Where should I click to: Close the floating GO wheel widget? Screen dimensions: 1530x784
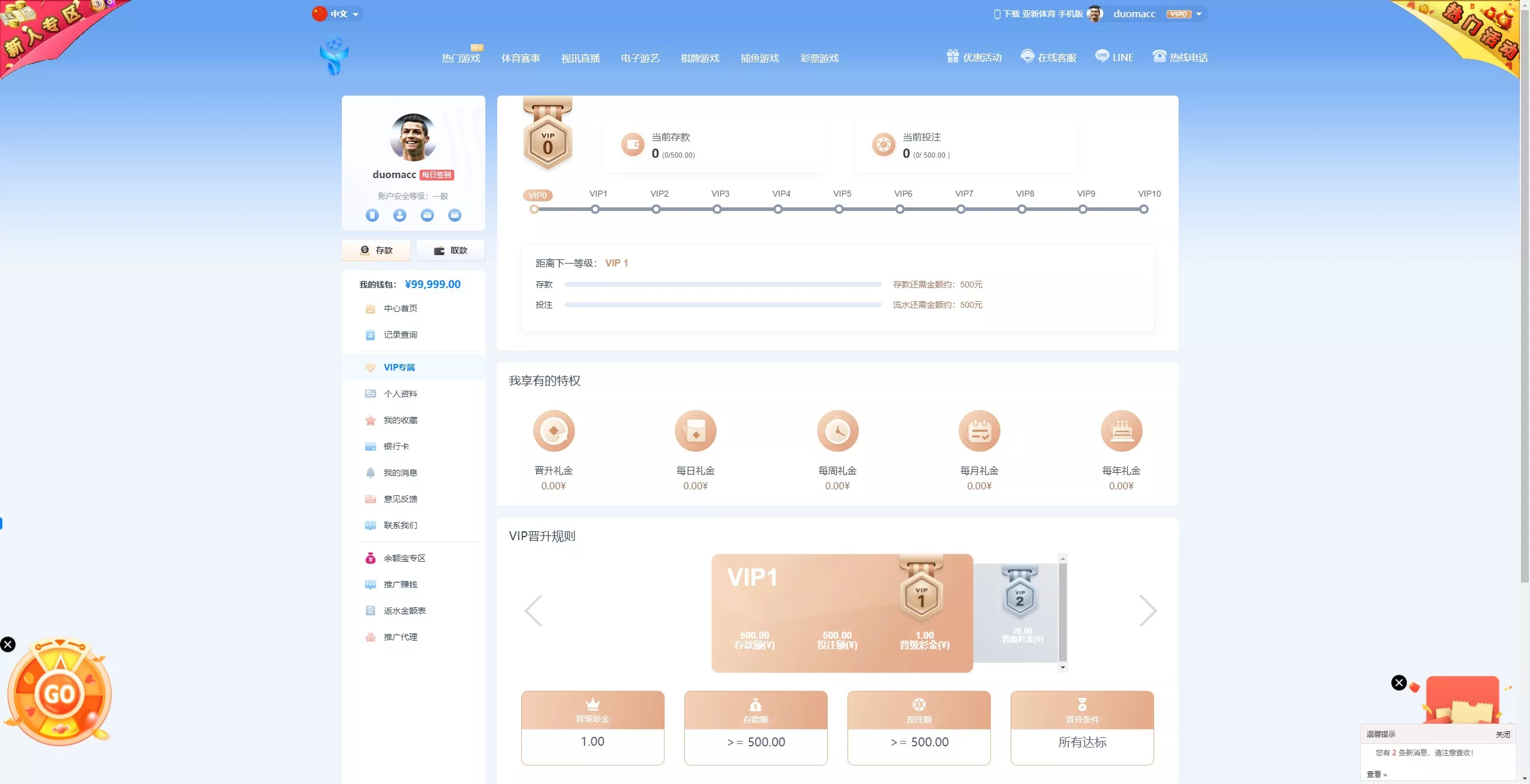[8, 644]
